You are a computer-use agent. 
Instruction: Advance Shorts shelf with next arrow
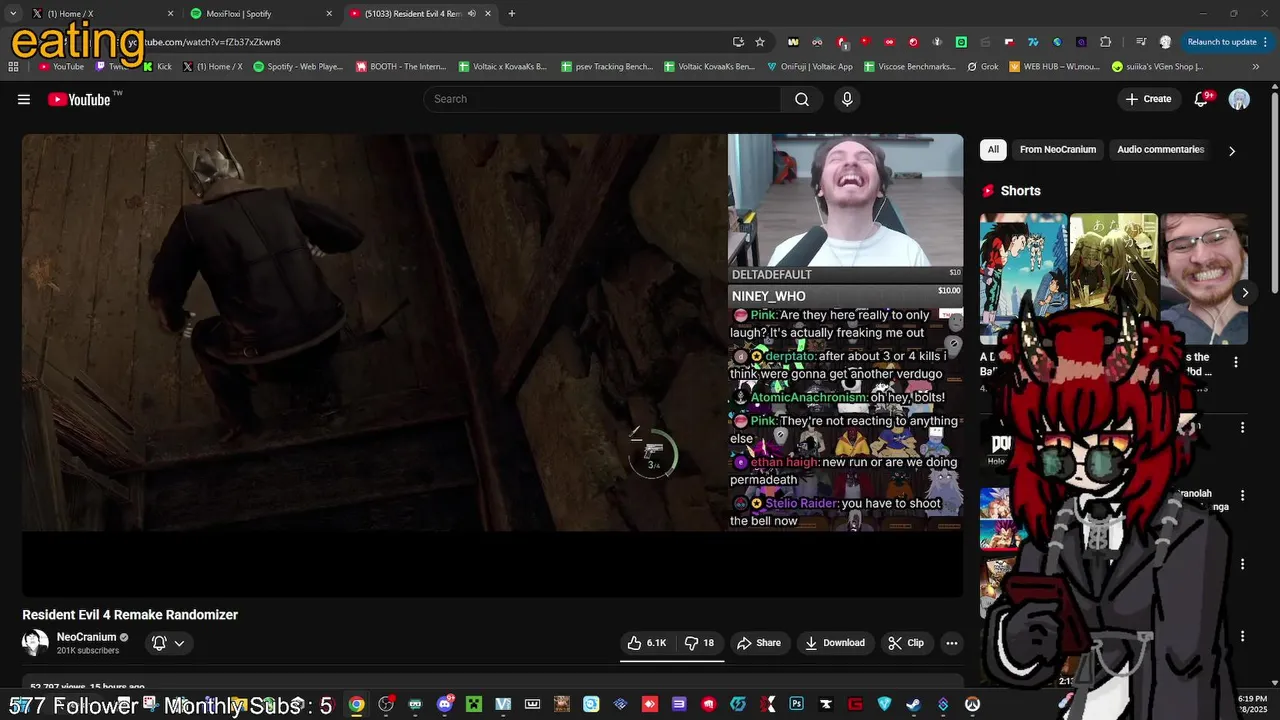[1245, 293]
